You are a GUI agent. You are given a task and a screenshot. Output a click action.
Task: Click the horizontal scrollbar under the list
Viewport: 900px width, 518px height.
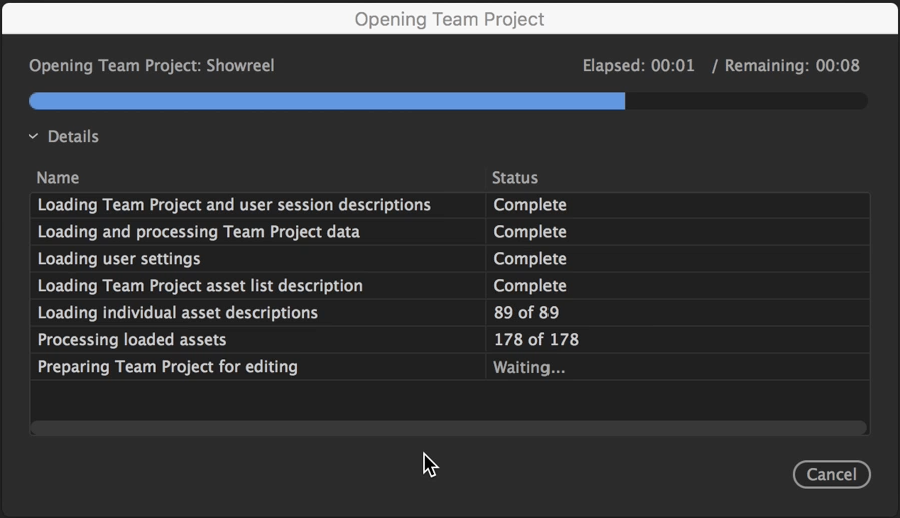pos(449,427)
